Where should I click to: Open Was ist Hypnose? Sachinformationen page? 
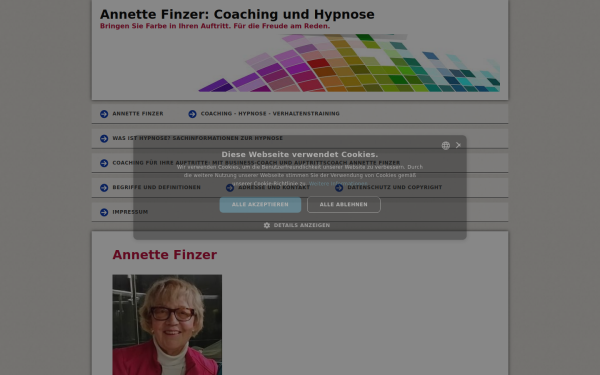click(x=197, y=138)
